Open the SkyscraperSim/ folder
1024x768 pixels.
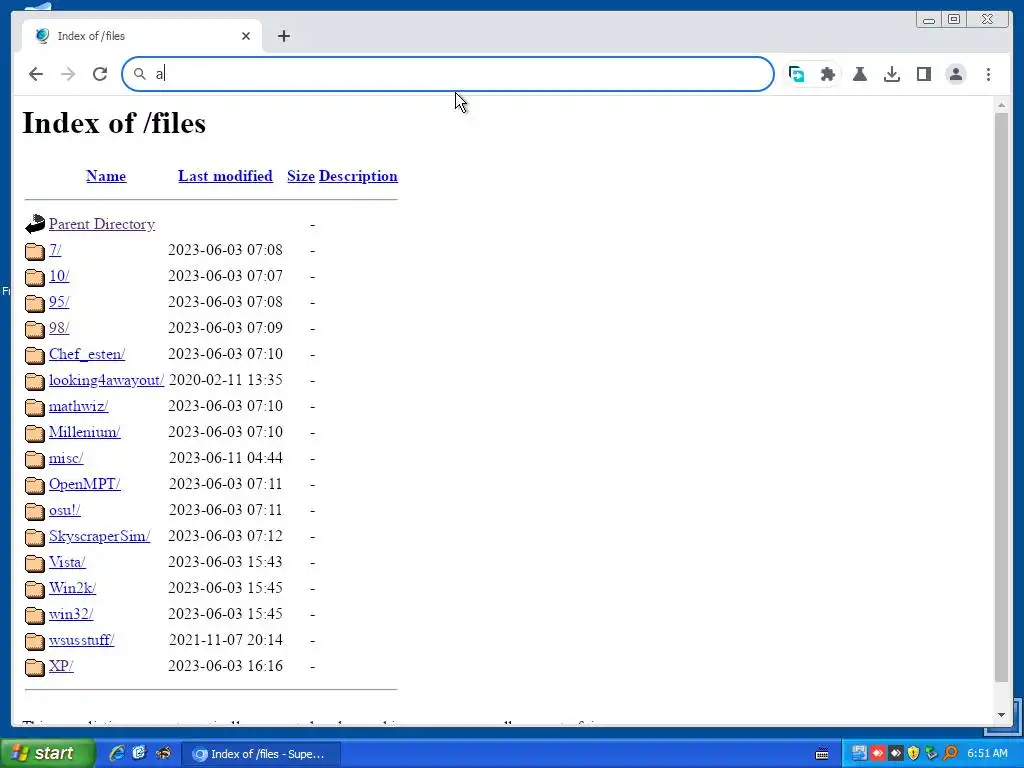coord(99,536)
